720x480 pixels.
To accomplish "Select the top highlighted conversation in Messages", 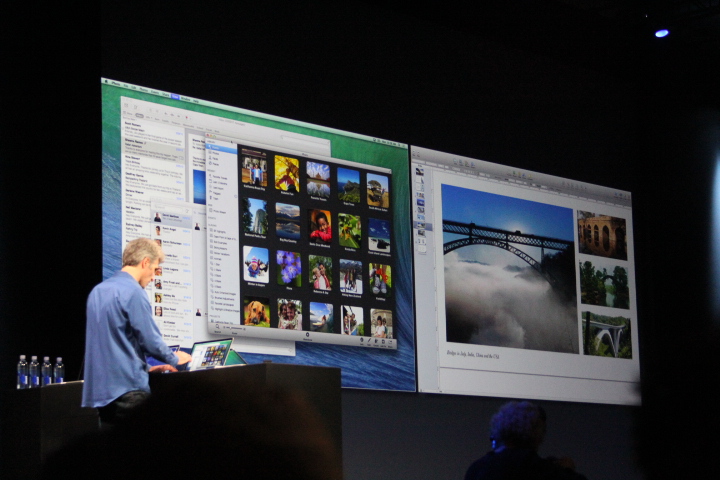I will (172, 218).
